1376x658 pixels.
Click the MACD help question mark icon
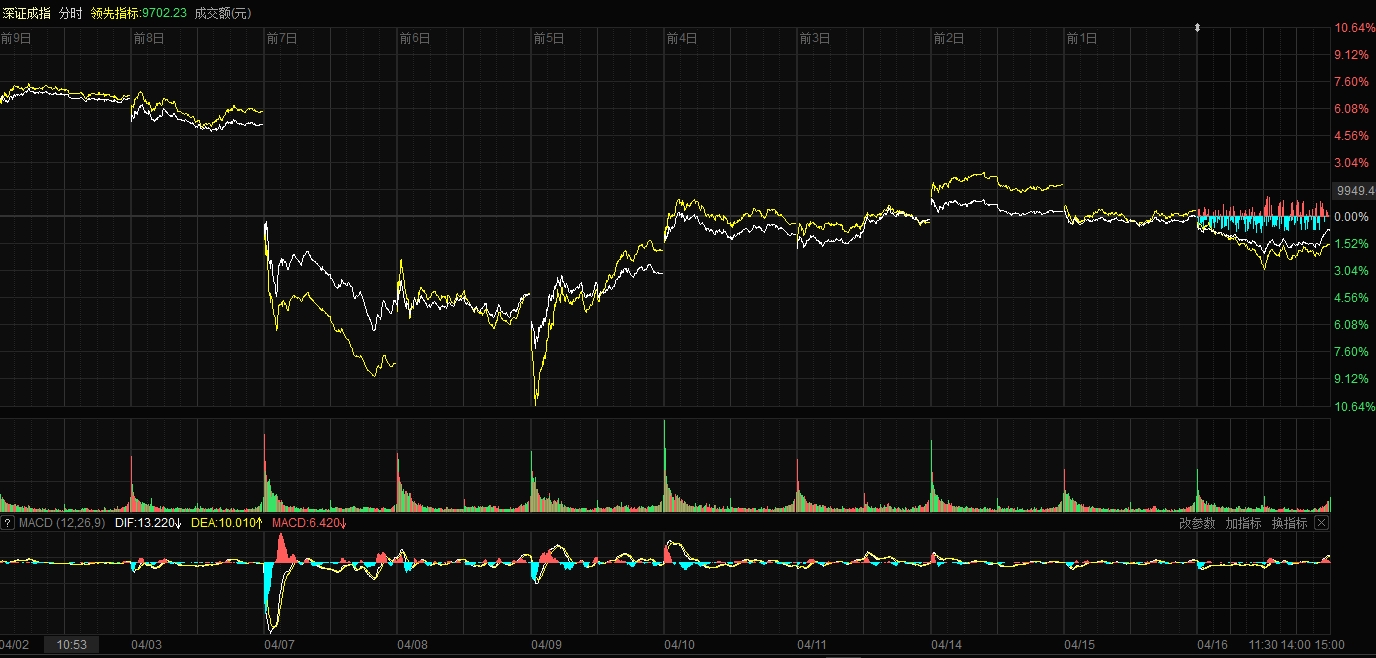point(7,523)
